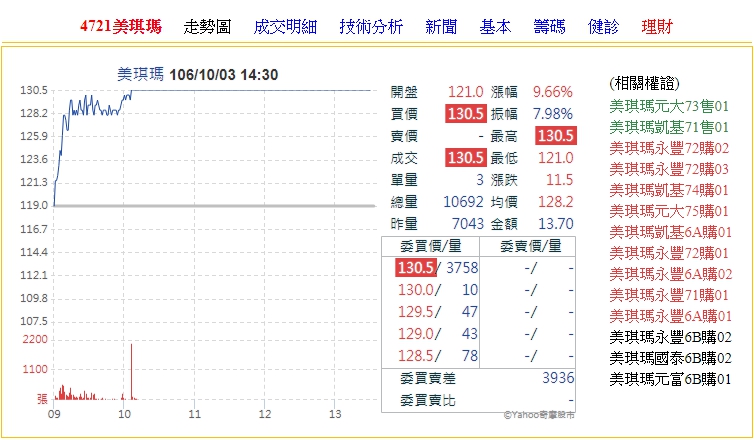Select the 籌碼 tab

[x=549, y=26]
